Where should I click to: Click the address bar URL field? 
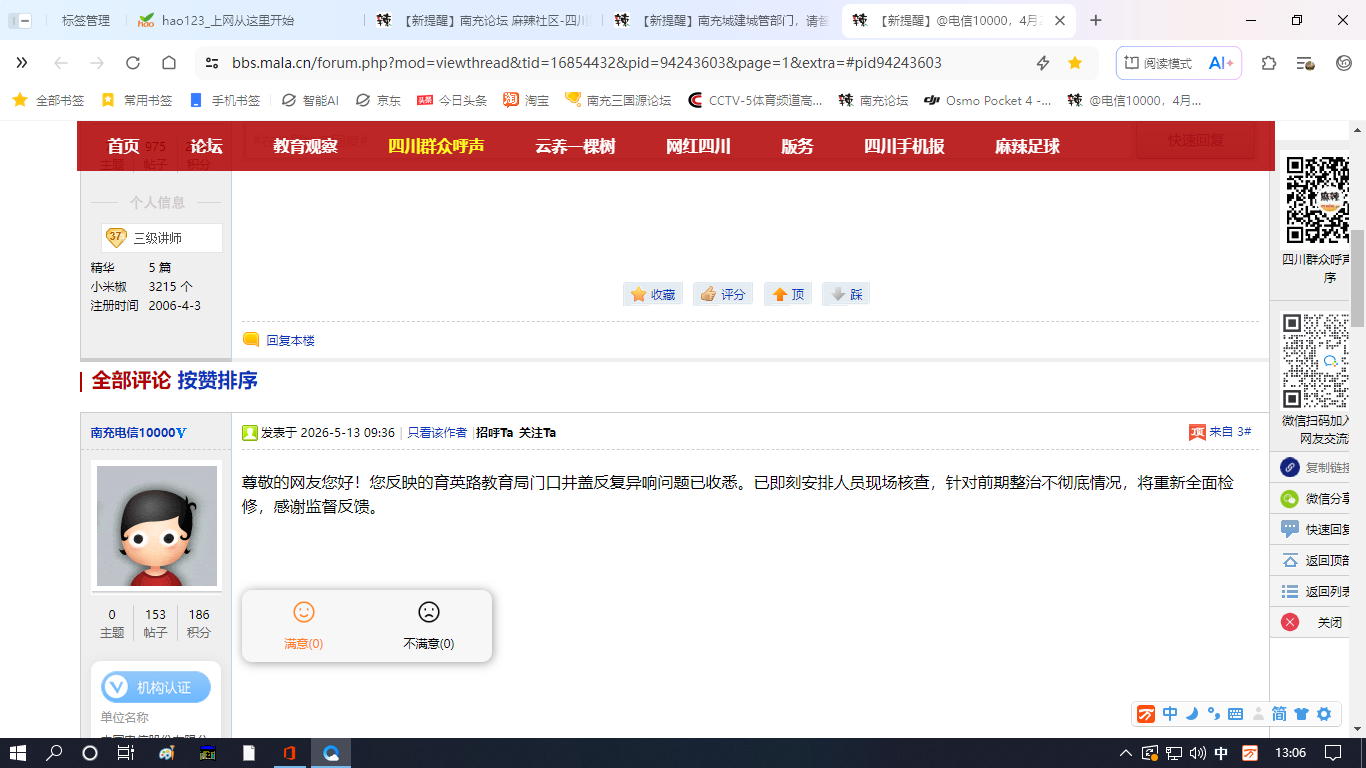(x=586, y=63)
